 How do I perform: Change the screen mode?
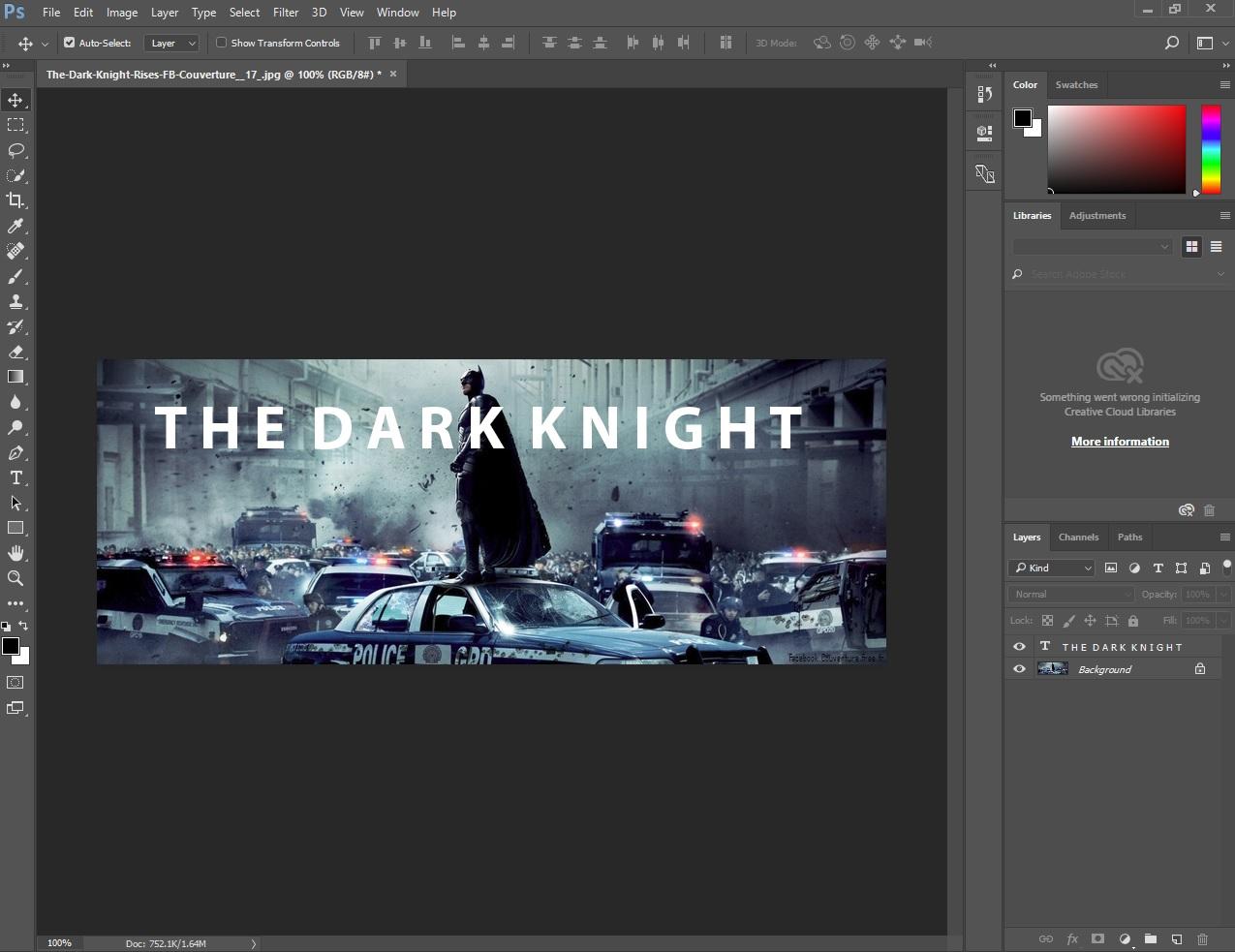point(15,708)
